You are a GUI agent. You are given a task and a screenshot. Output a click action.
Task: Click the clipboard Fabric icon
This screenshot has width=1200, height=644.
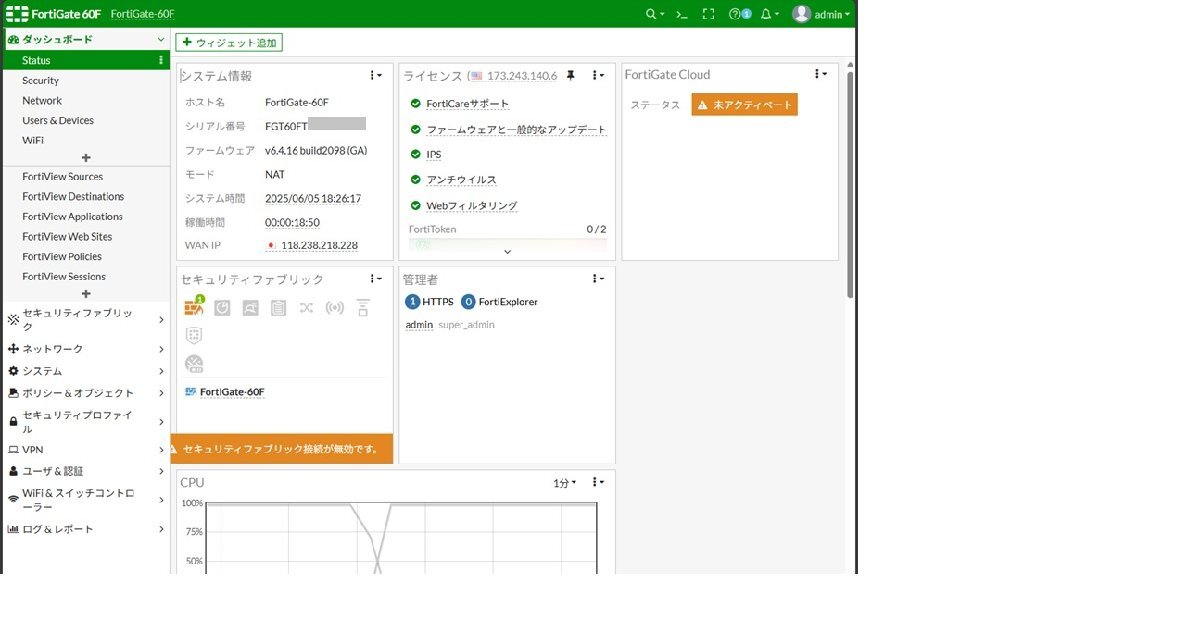coord(278,308)
